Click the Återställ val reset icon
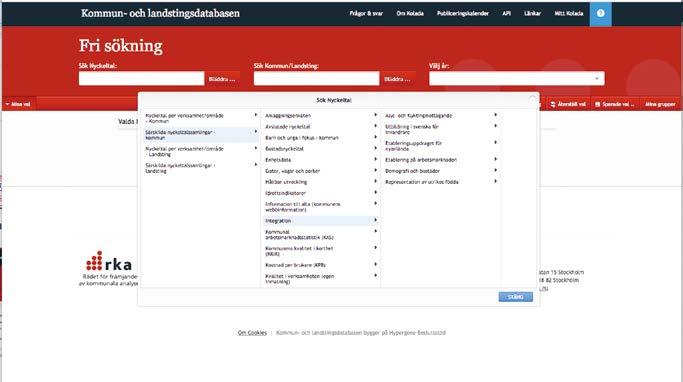 click(x=553, y=105)
